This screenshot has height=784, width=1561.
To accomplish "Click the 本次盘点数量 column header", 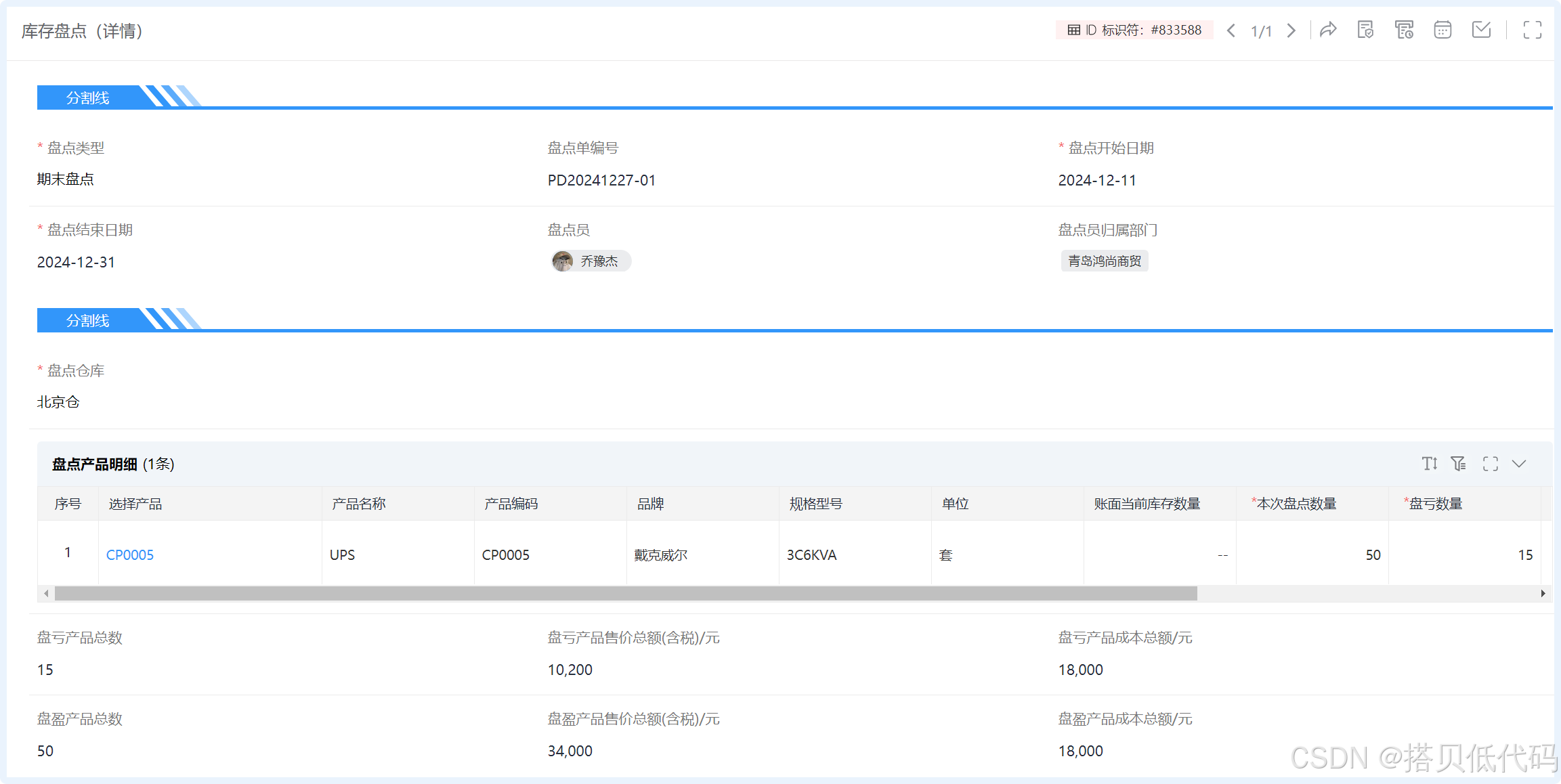I will tap(1296, 504).
